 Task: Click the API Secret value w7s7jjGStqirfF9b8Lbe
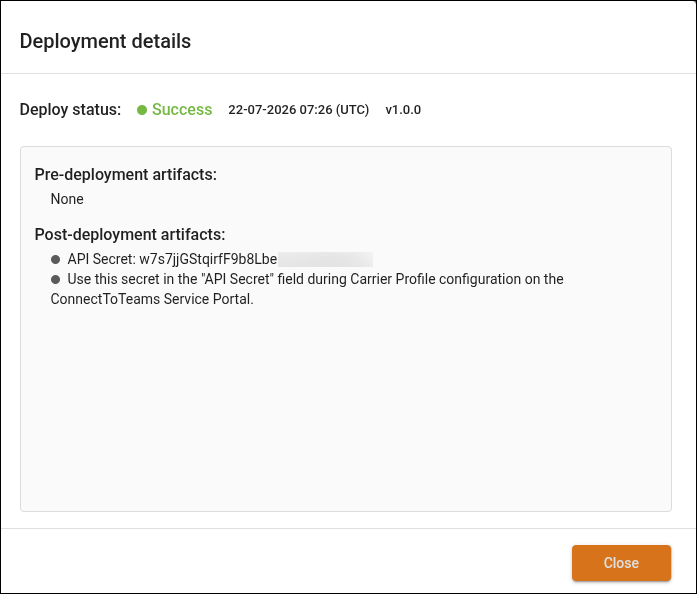208,259
